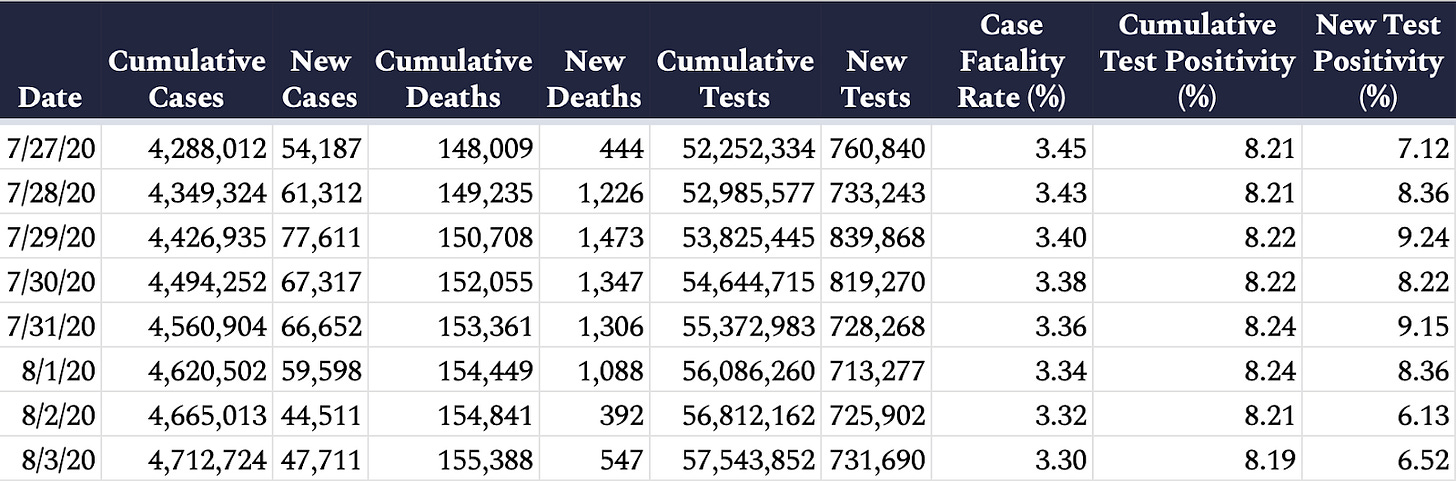The image size is (1456, 481).
Task: Select new deaths value 1,306
Action: point(609,327)
